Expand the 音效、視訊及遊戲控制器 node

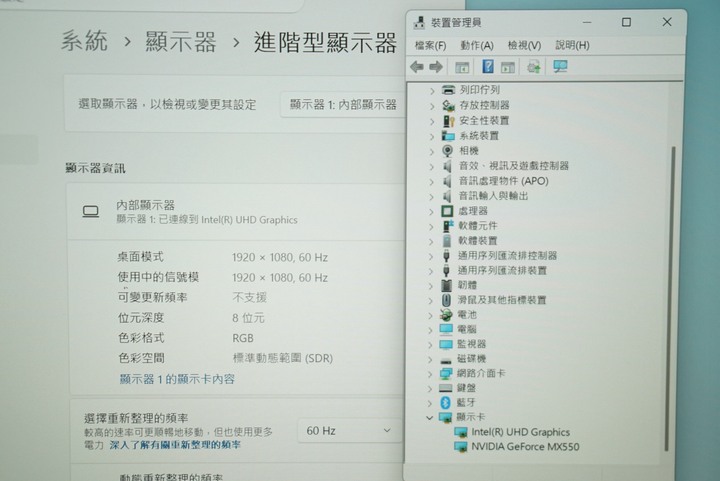coord(431,167)
